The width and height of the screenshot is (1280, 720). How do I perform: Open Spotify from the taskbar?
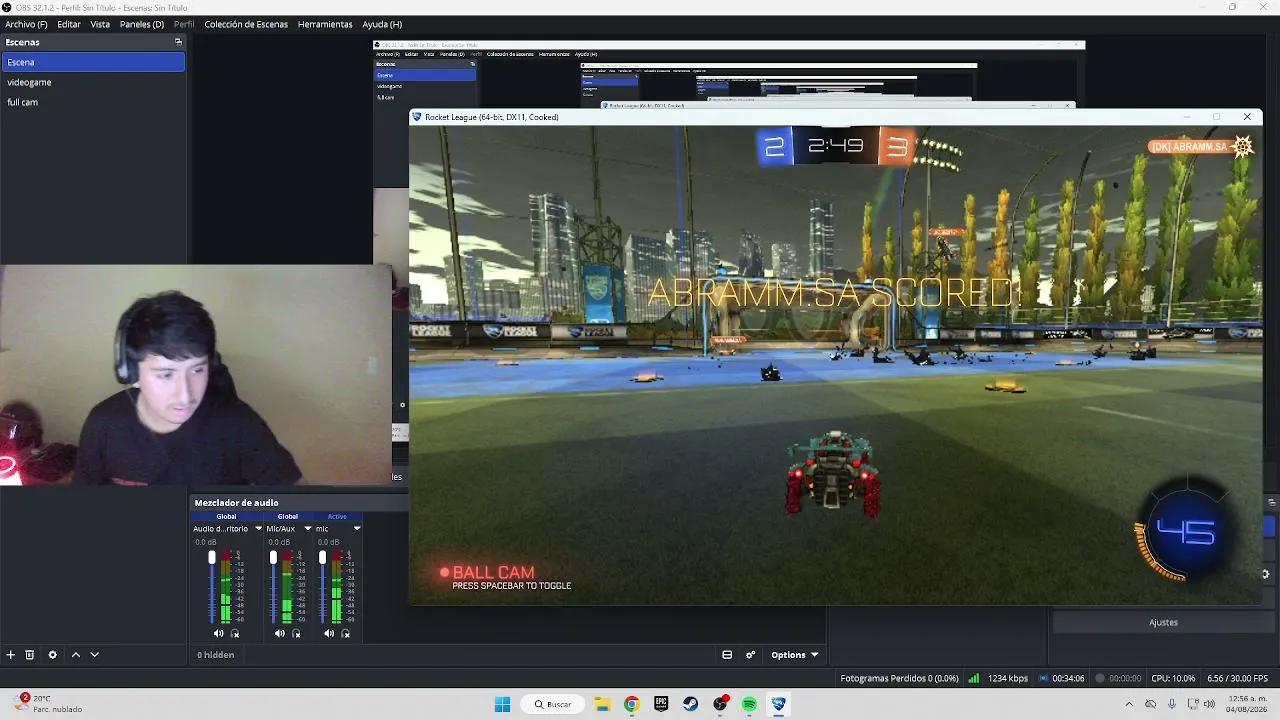749,704
